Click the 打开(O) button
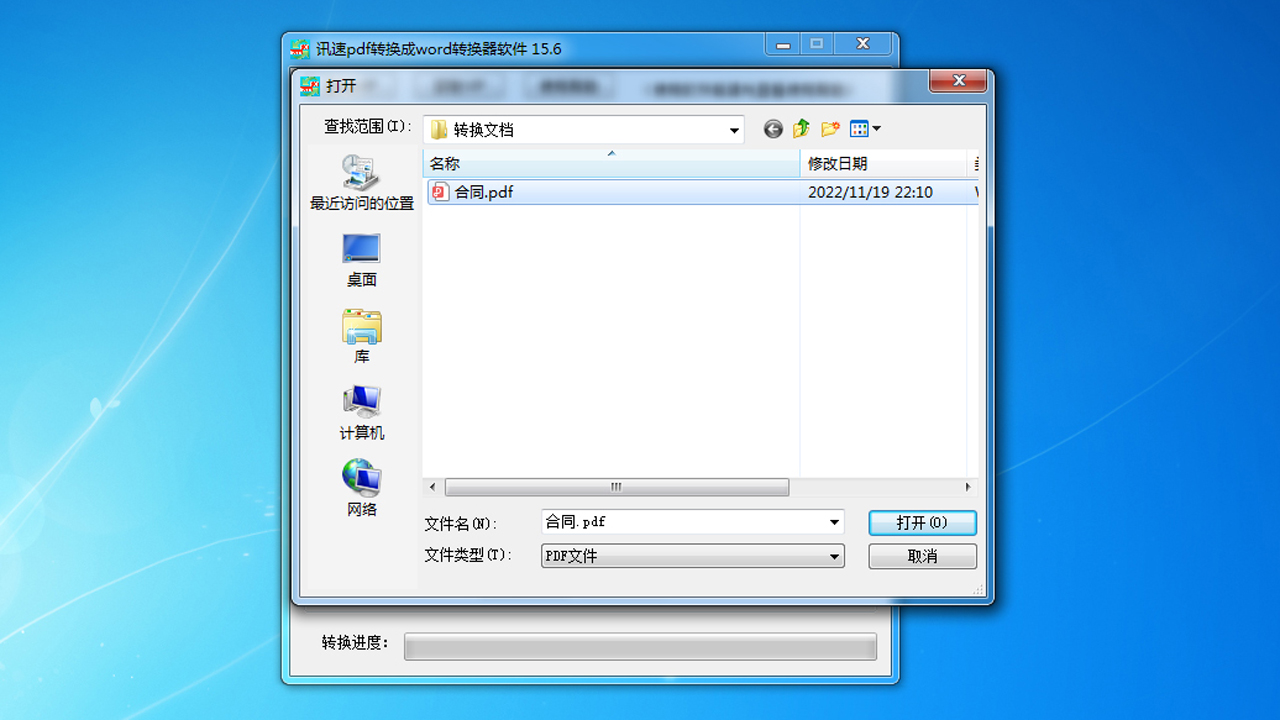 pyautogui.click(x=921, y=522)
